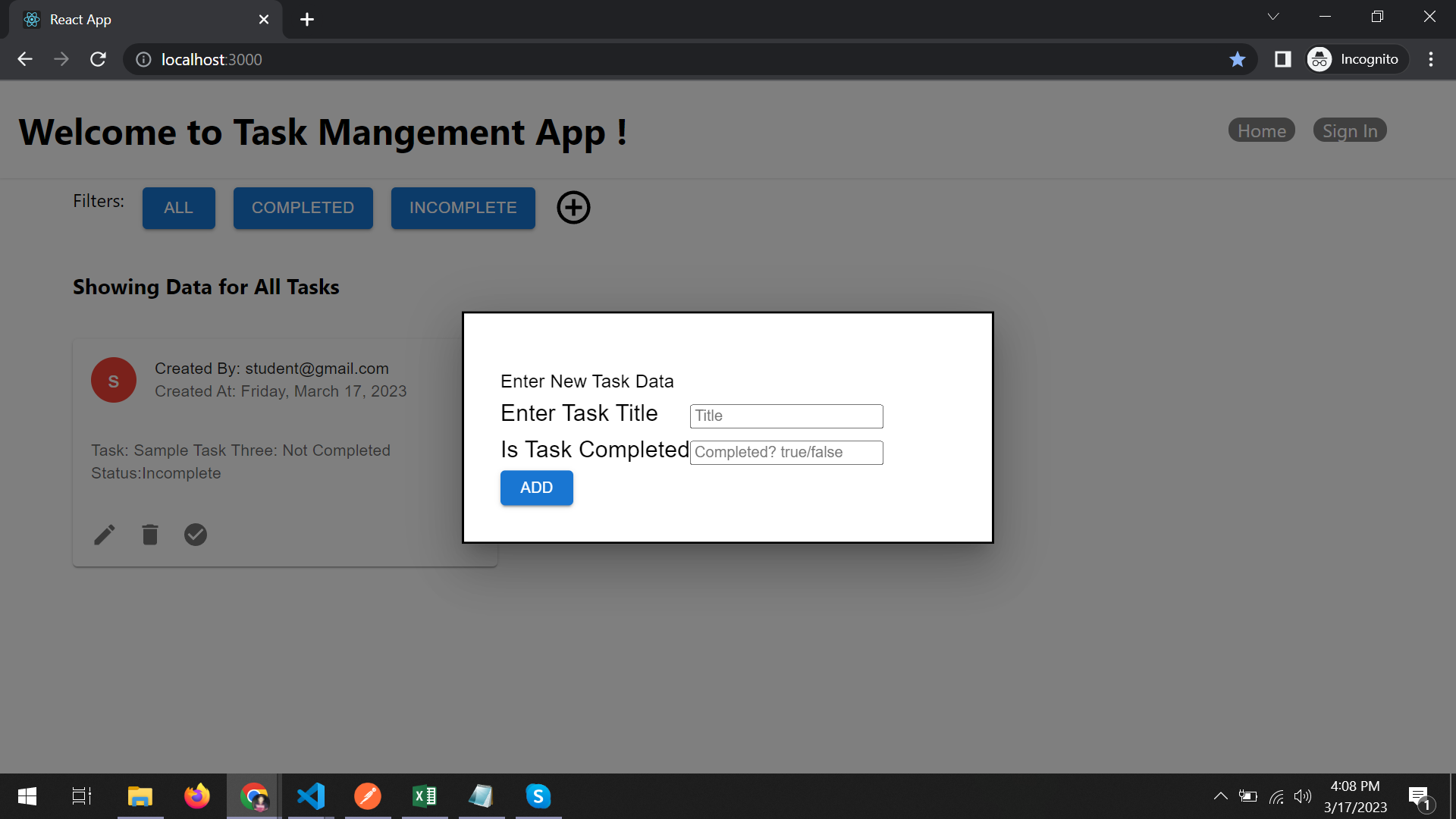Adjust system volume from the tray

[x=1304, y=796]
